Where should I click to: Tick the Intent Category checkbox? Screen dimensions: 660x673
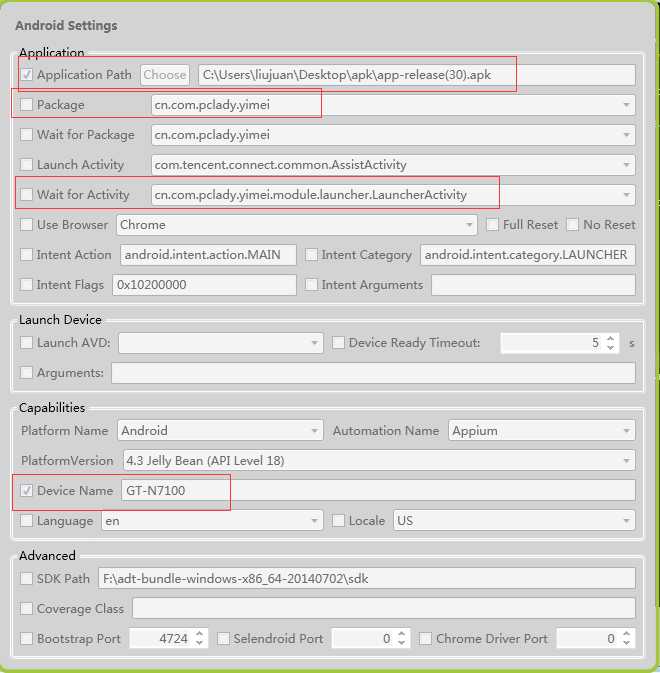click(x=311, y=255)
